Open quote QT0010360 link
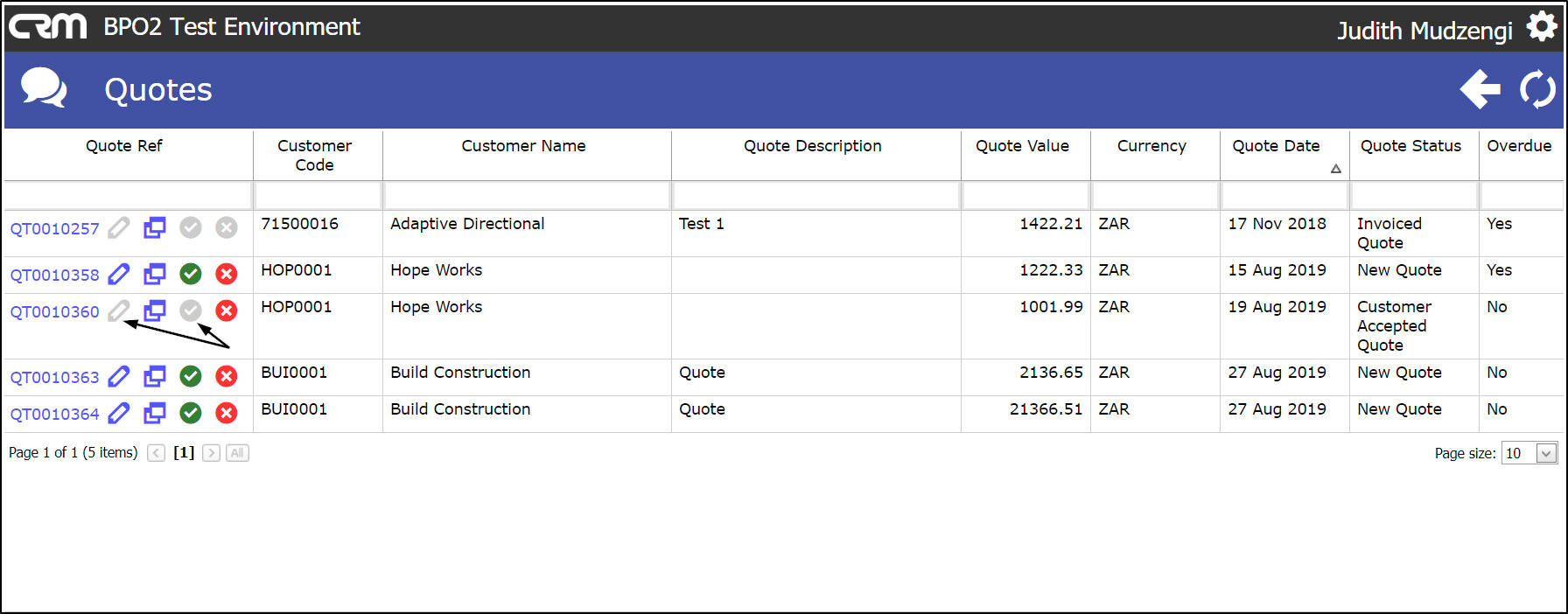 54,312
